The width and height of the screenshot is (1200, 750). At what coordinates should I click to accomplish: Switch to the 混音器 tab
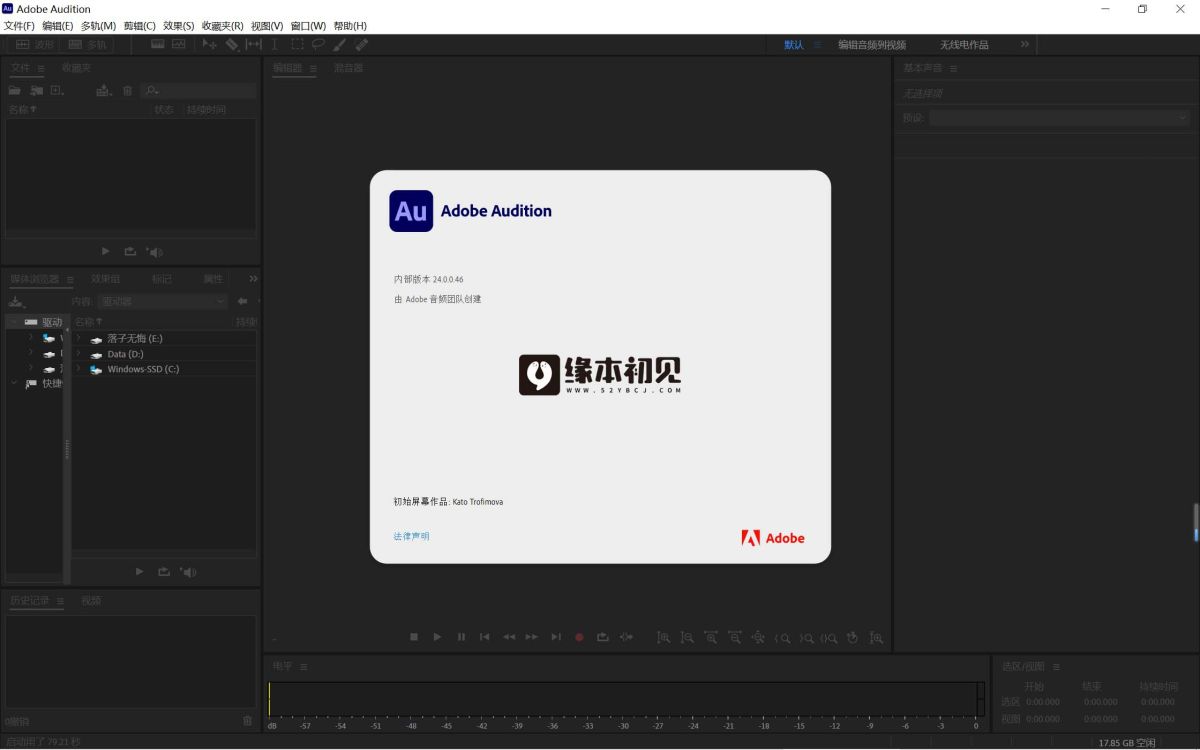pyautogui.click(x=348, y=68)
